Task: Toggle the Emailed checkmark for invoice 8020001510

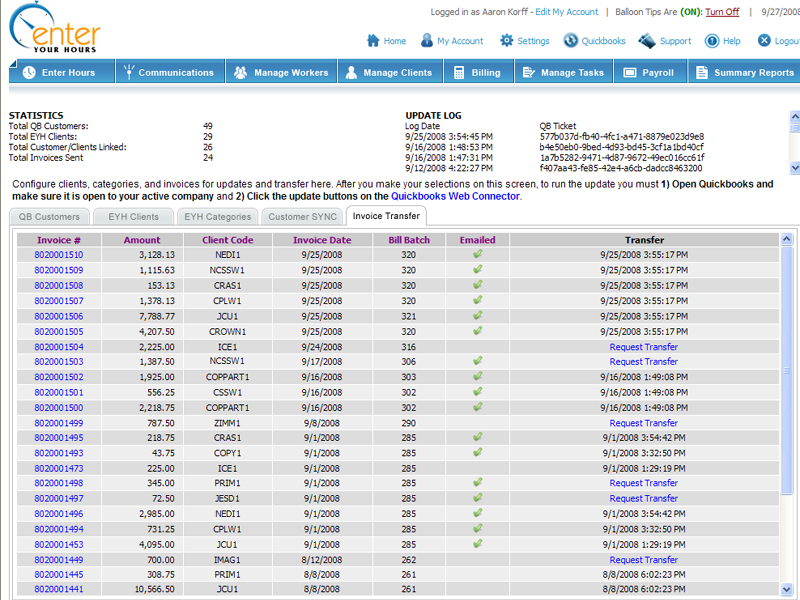Action: 477,253
